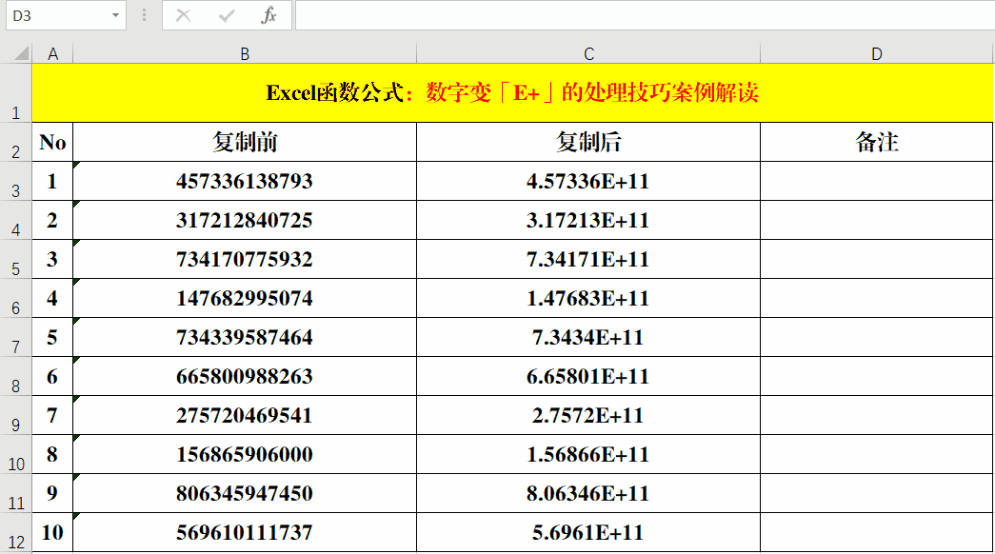The width and height of the screenshot is (995, 554).
Task: Click the Enter checkmark formula bar icon
Action: click(x=226, y=15)
